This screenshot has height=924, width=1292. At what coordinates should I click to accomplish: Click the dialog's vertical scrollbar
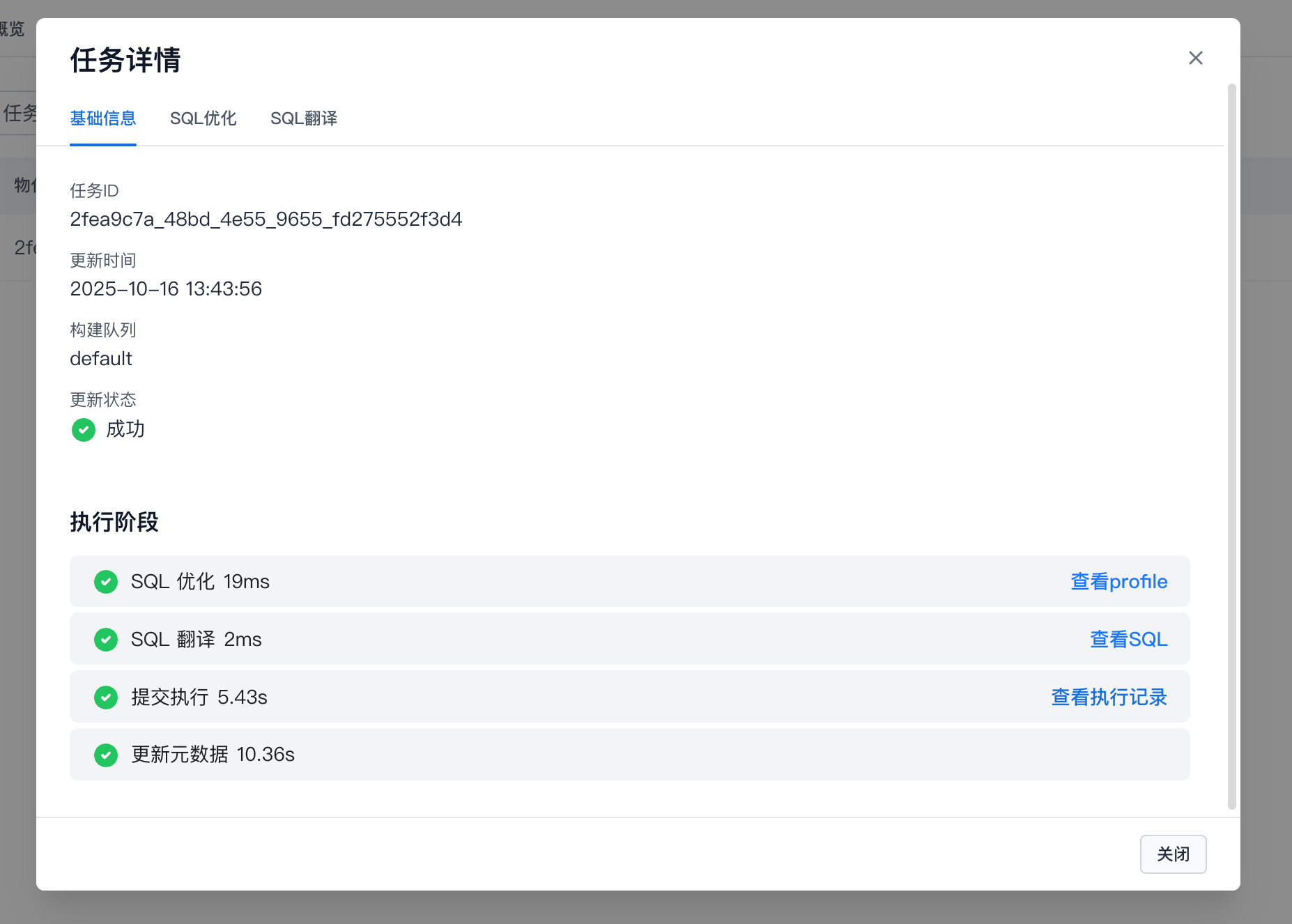tap(1231, 446)
